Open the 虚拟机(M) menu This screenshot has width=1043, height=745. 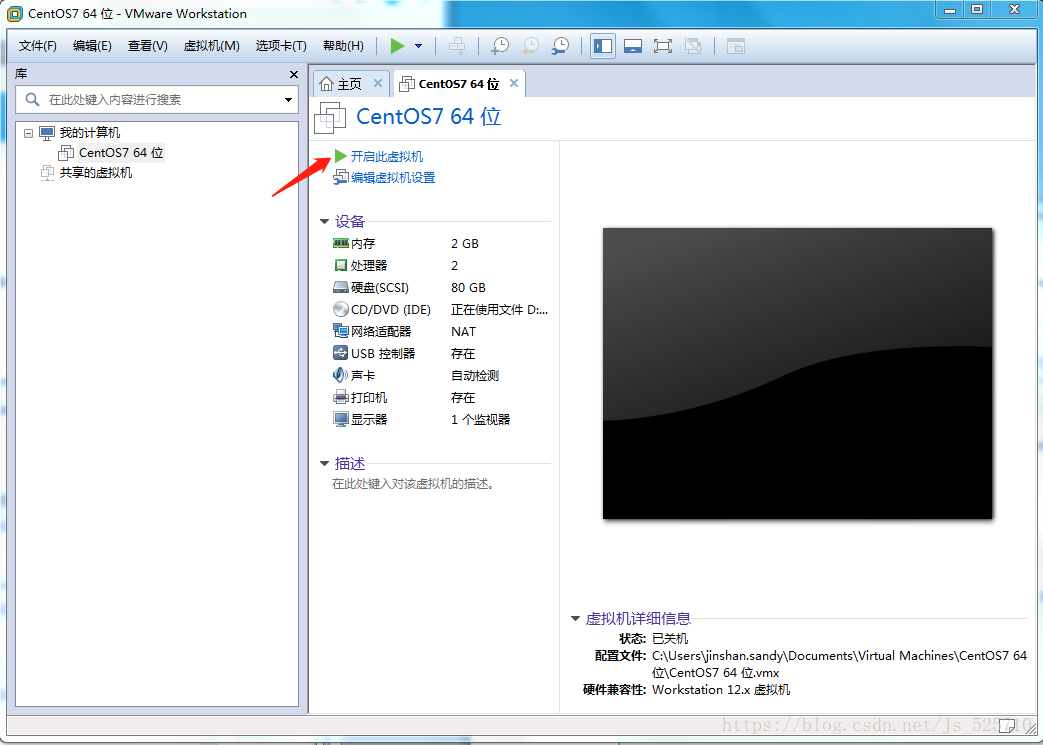click(x=212, y=46)
